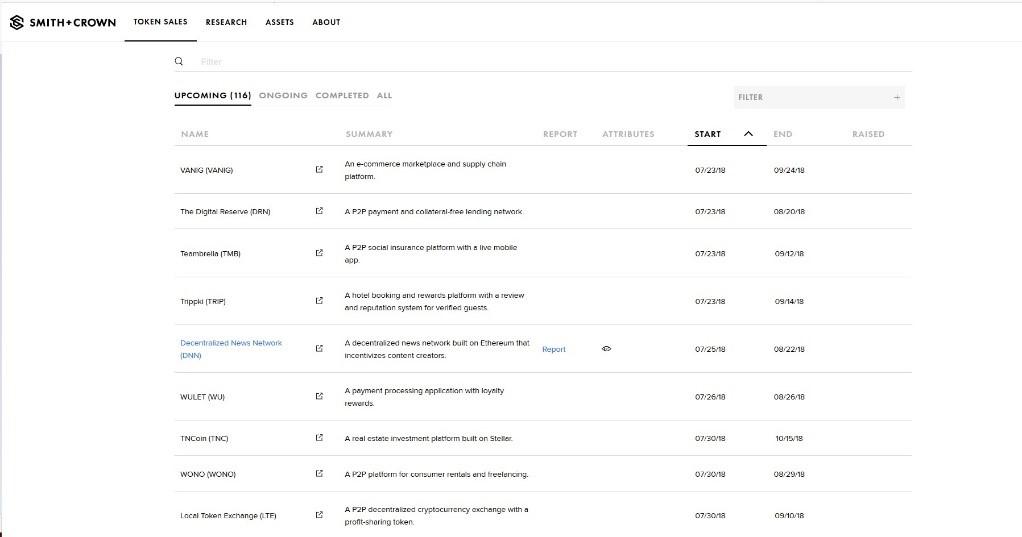
Task: Open external link icon for Trippki
Action: (x=319, y=301)
